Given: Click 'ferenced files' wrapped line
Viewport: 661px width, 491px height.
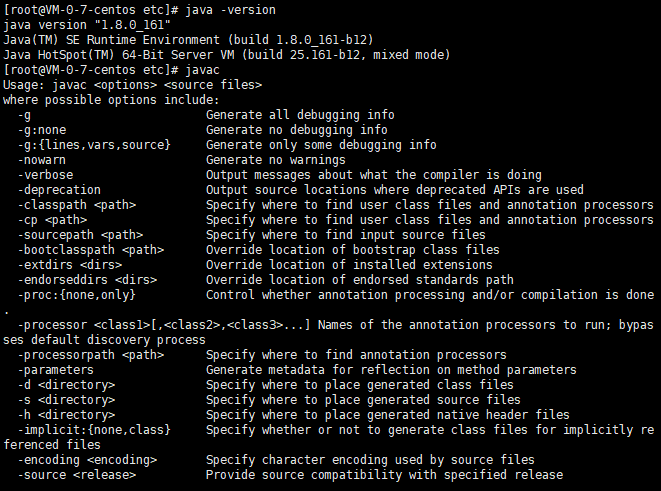Looking at the screenshot, I should (x=52, y=445).
